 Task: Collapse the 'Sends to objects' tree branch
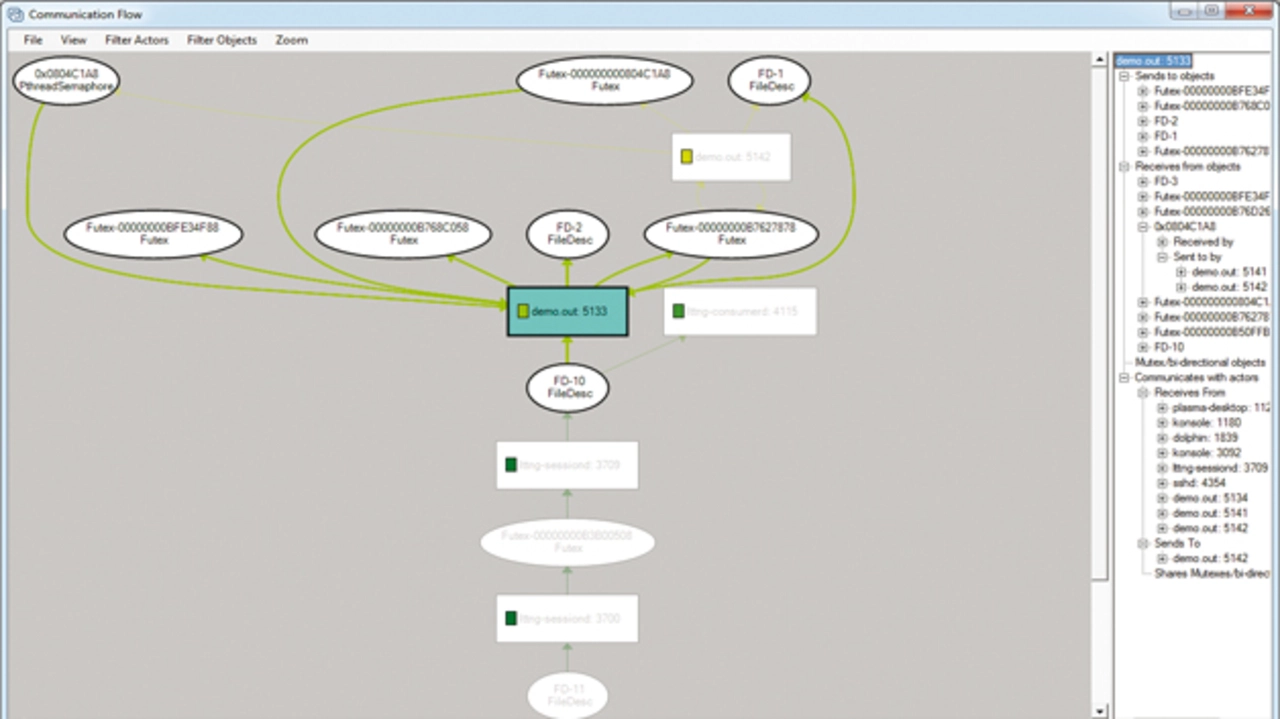click(x=1124, y=76)
